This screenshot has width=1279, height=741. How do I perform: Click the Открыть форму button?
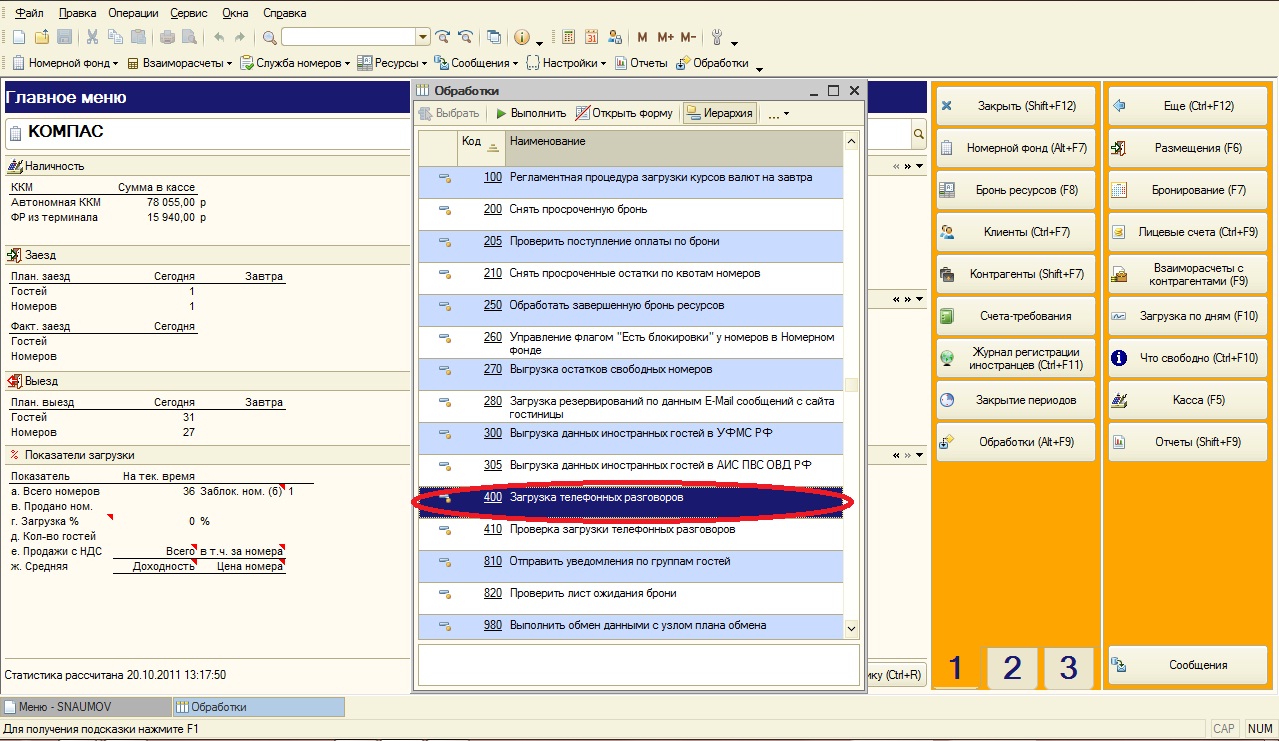(x=625, y=113)
